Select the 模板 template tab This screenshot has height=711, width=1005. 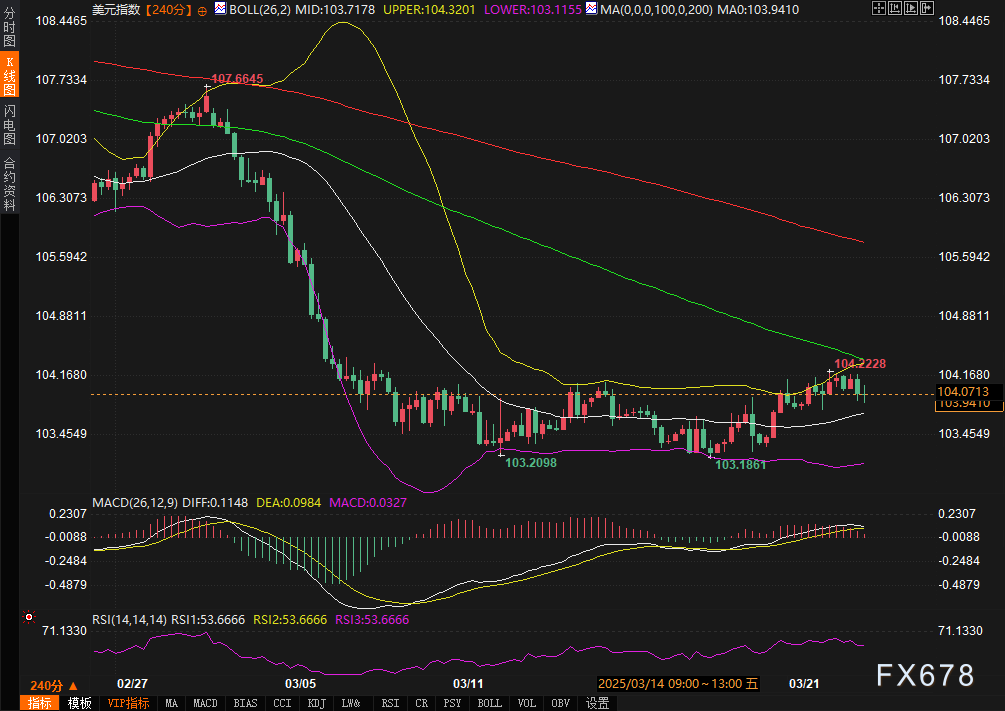point(80,703)
